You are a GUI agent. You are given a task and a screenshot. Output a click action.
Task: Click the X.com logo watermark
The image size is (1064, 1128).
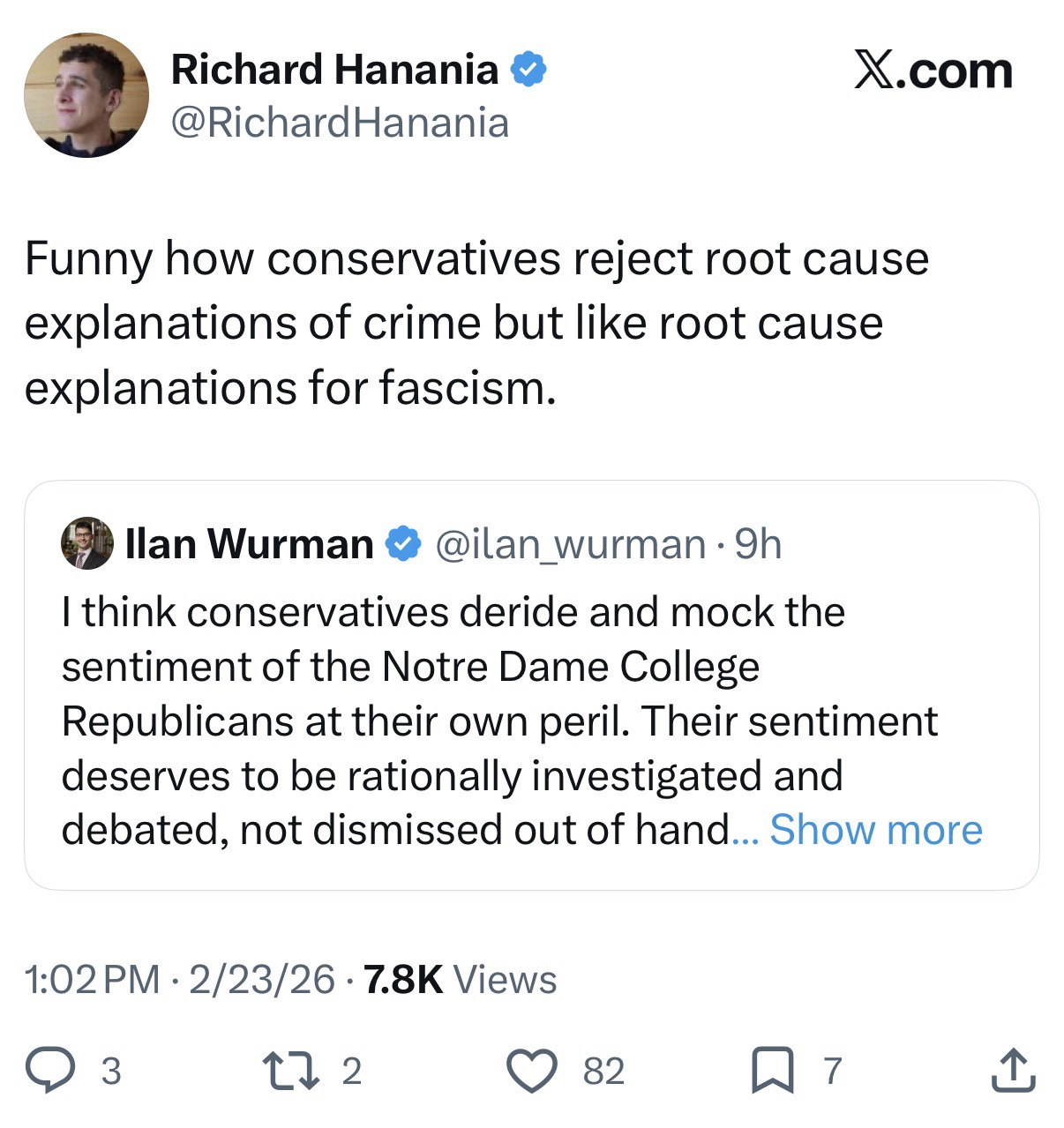(933, 71)
